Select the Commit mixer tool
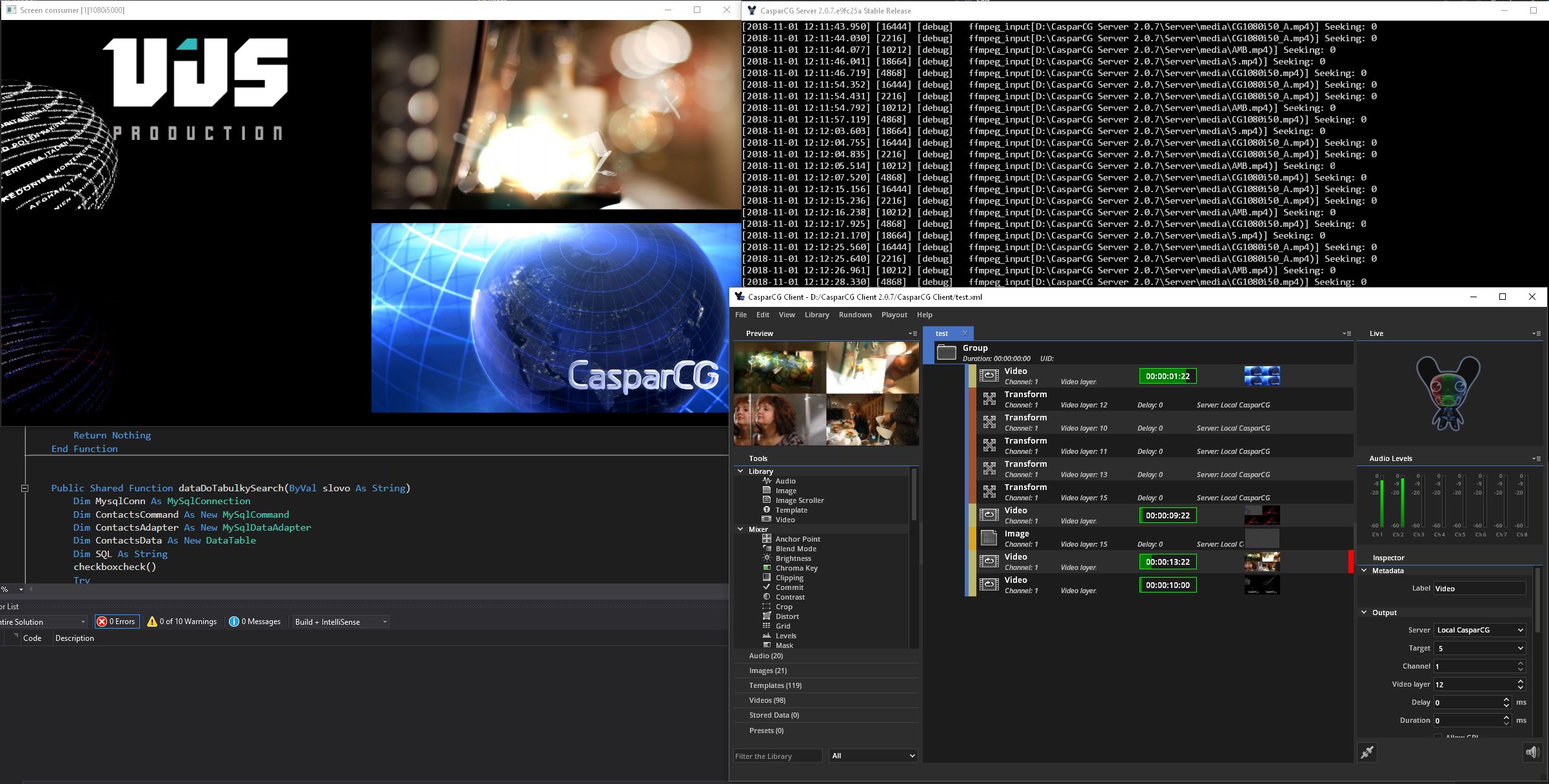 (789, 587)
